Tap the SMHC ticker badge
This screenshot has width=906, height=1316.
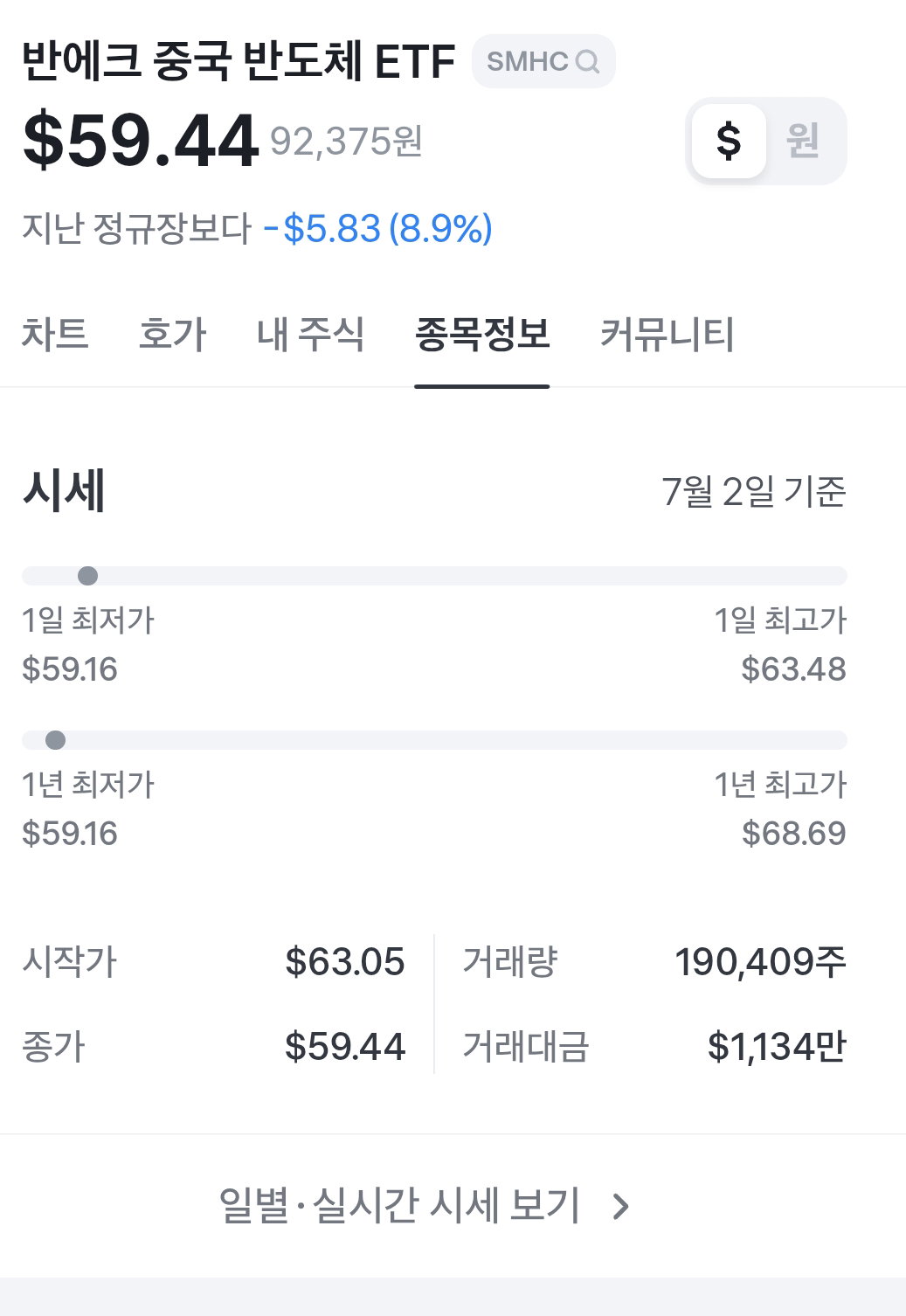coord(543,61)
